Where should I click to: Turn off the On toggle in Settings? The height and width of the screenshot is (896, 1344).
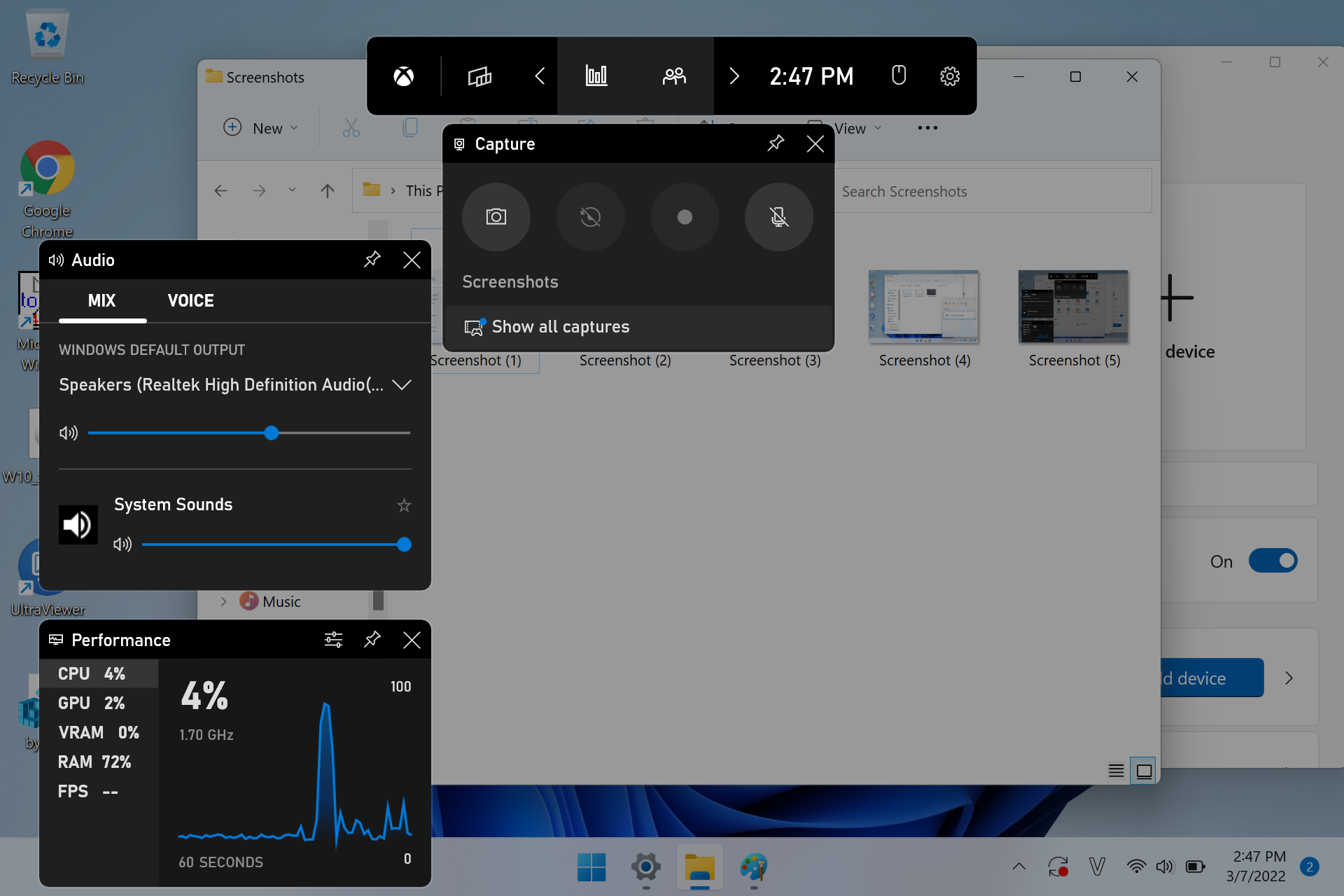pos(1273,561)
